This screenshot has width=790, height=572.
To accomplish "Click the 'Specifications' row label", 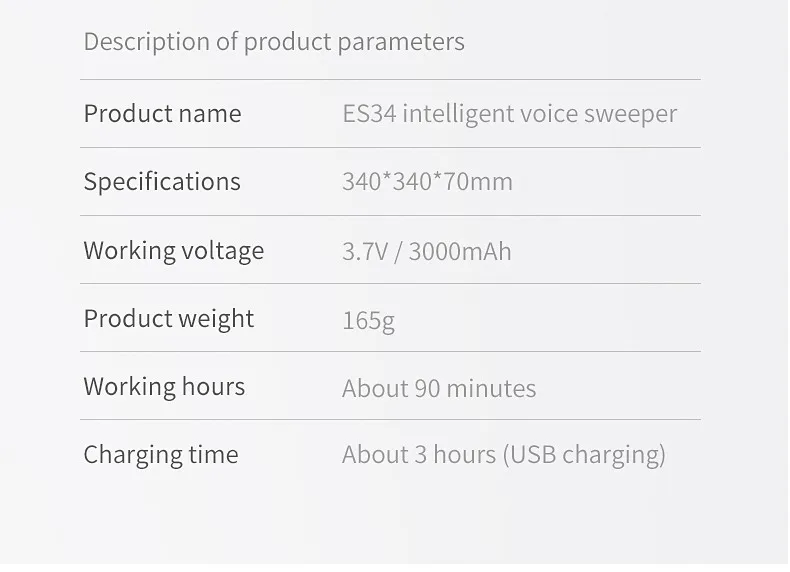I will pos(162,182).
